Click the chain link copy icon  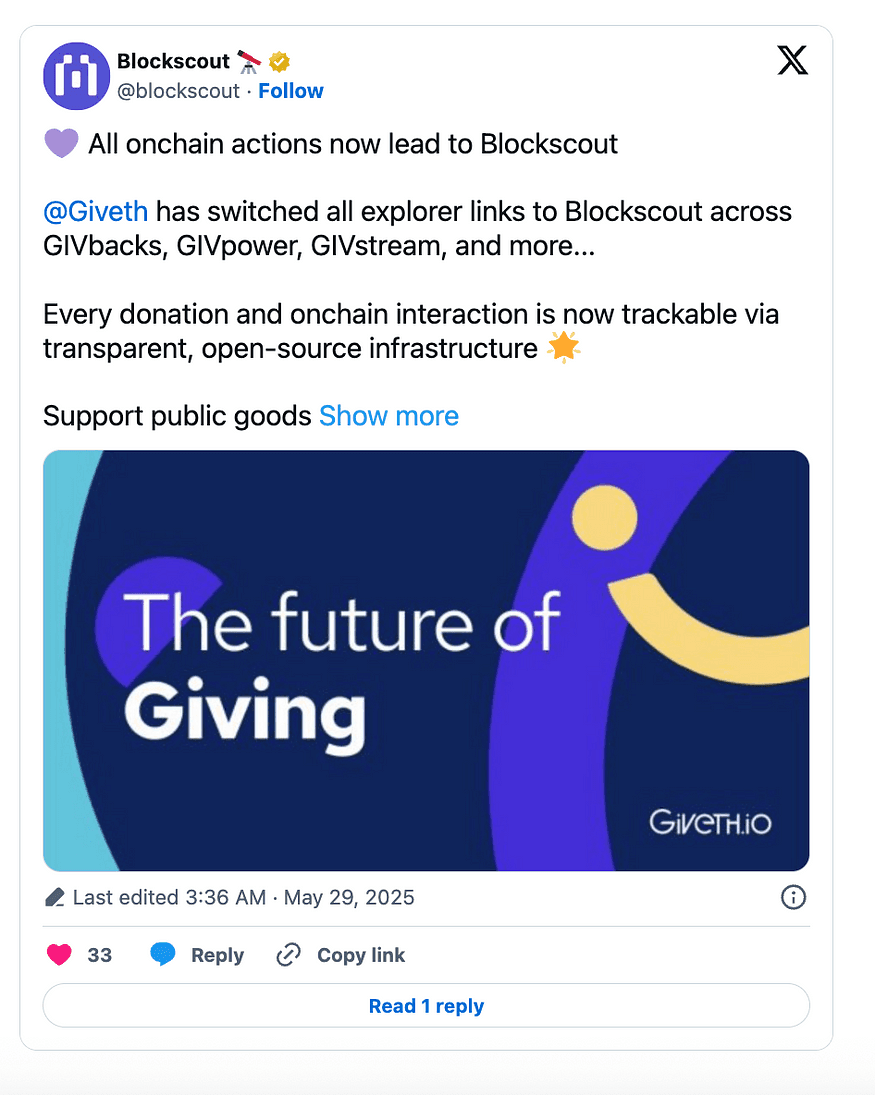288,955
